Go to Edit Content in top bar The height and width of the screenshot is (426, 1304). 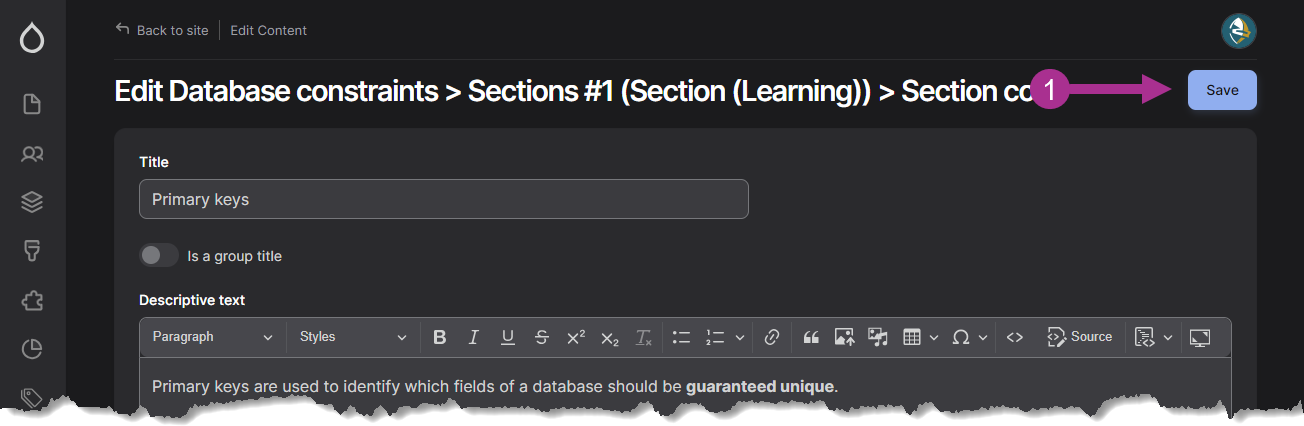[x=269, y=30]
